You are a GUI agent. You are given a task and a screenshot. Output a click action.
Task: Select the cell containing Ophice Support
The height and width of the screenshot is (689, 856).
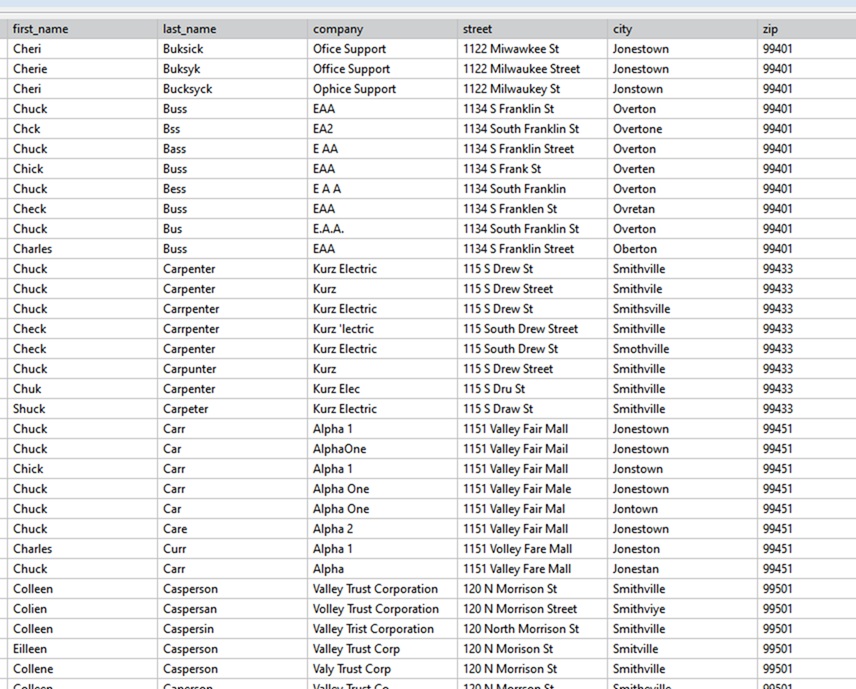click(354, 89)
